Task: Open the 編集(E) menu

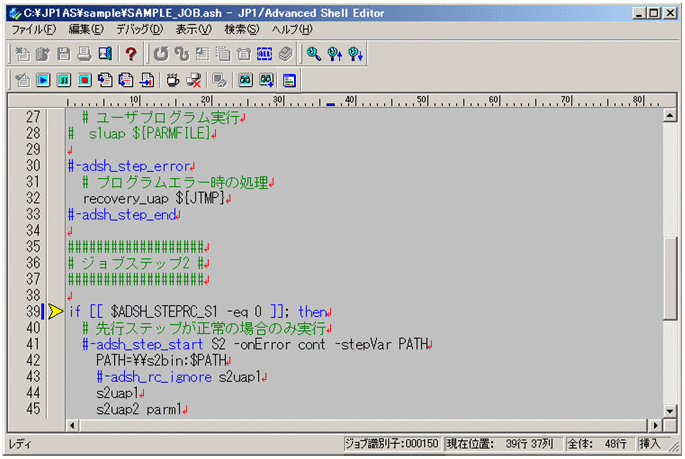Action: (86, 30)
